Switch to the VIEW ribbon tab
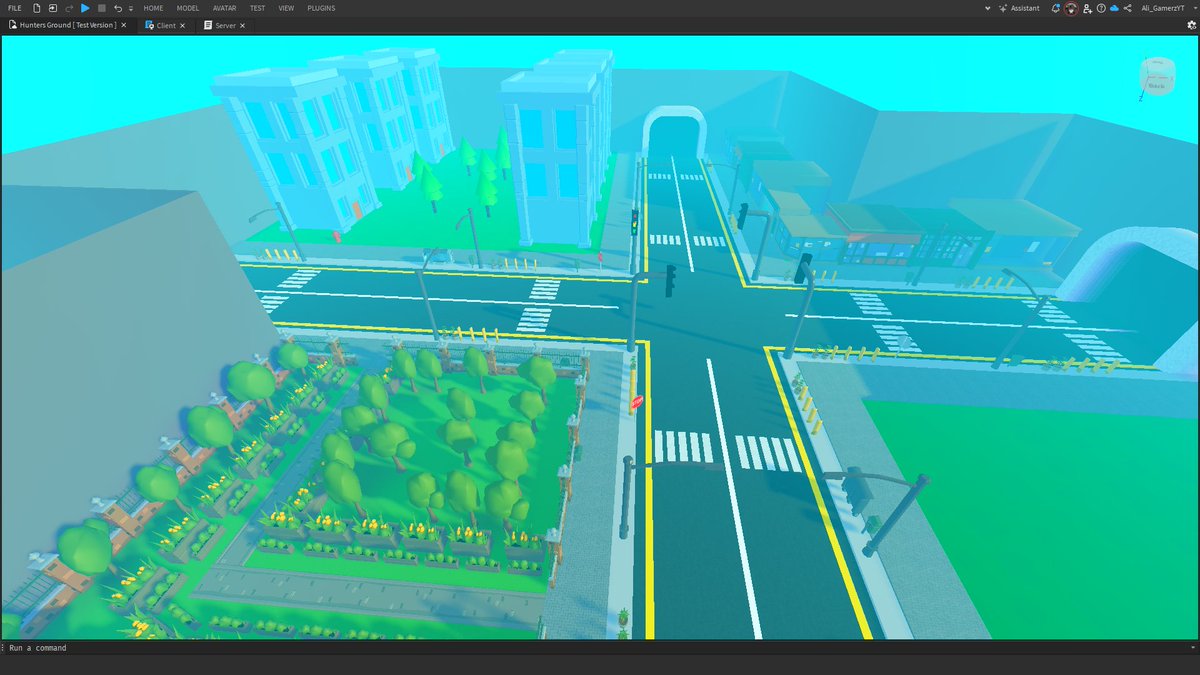 (x=287, y=8)
